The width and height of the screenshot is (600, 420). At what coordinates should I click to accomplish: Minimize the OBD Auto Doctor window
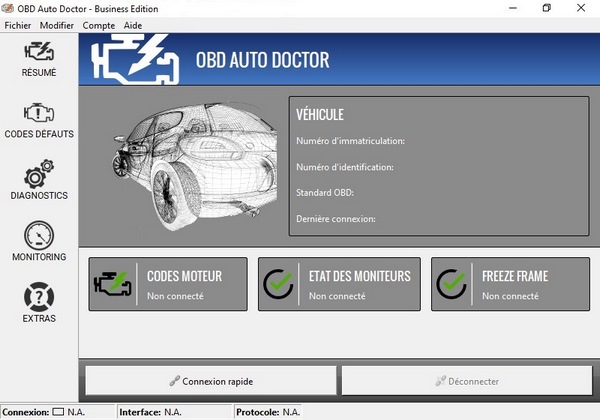(x=513, y=8)
